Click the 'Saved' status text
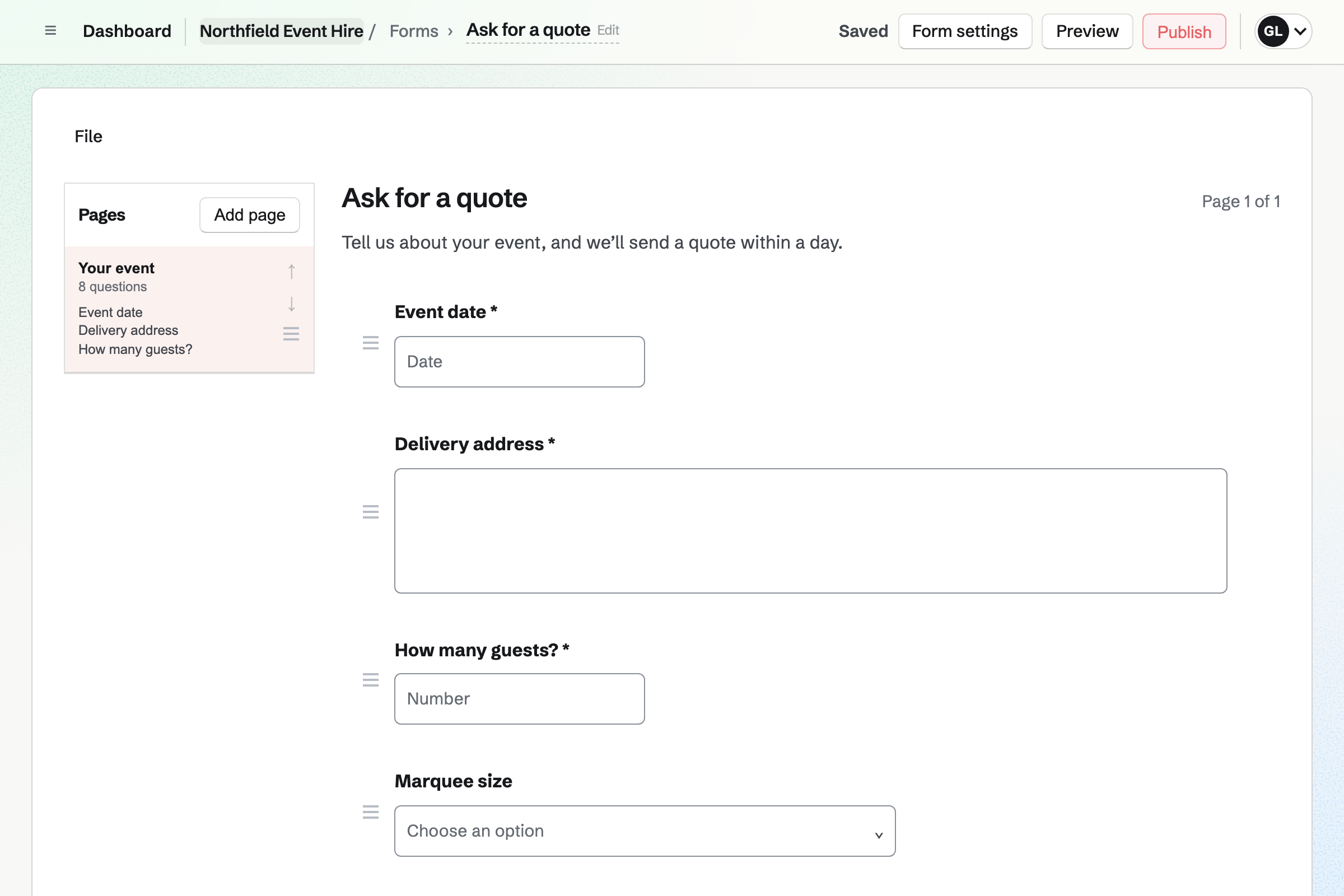 (863, 31)
